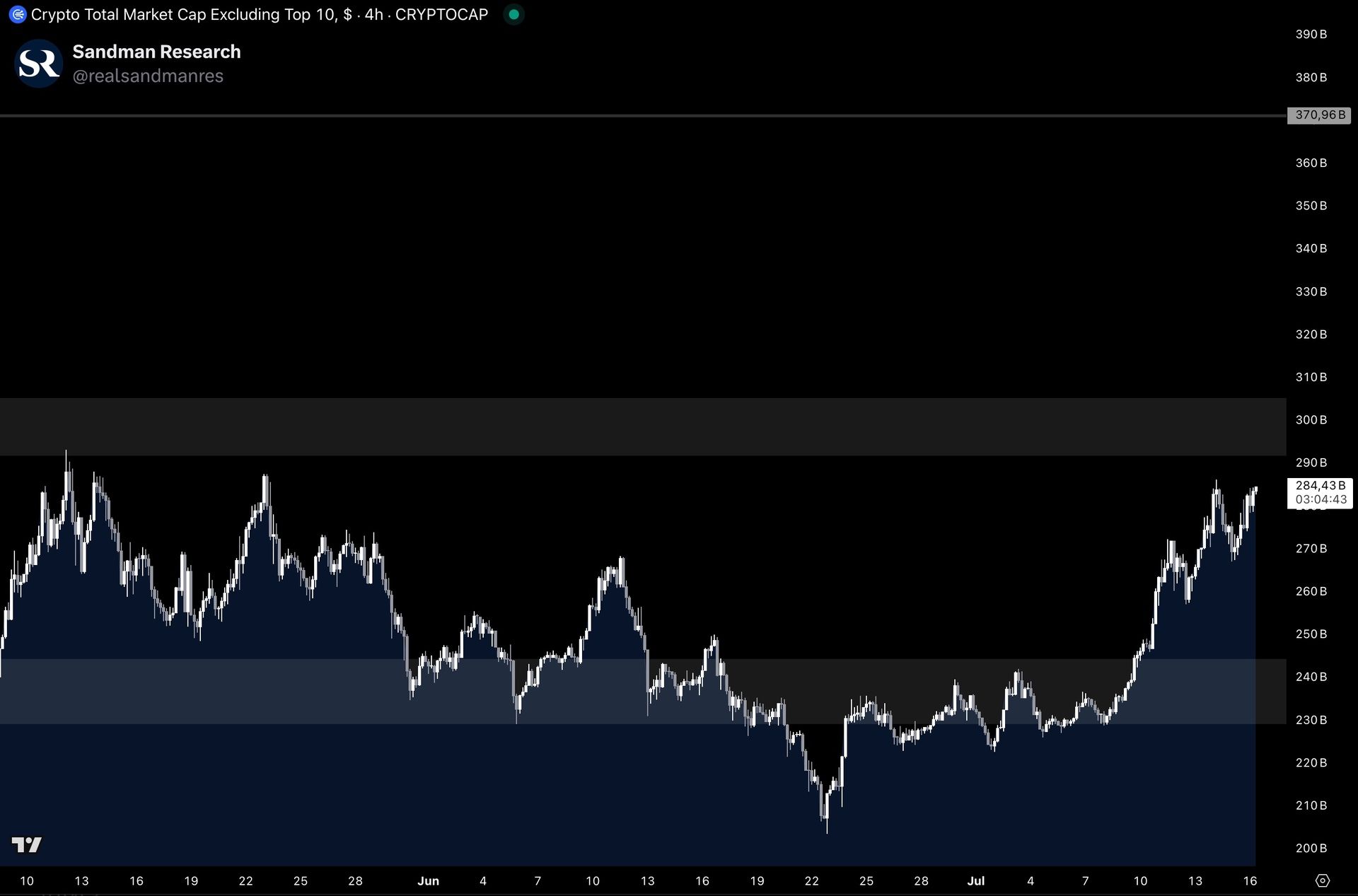The image size is (1358, 896).
Task: Click the 03:04:43 candle countdown timer
Action: (x=1321, y=499)
